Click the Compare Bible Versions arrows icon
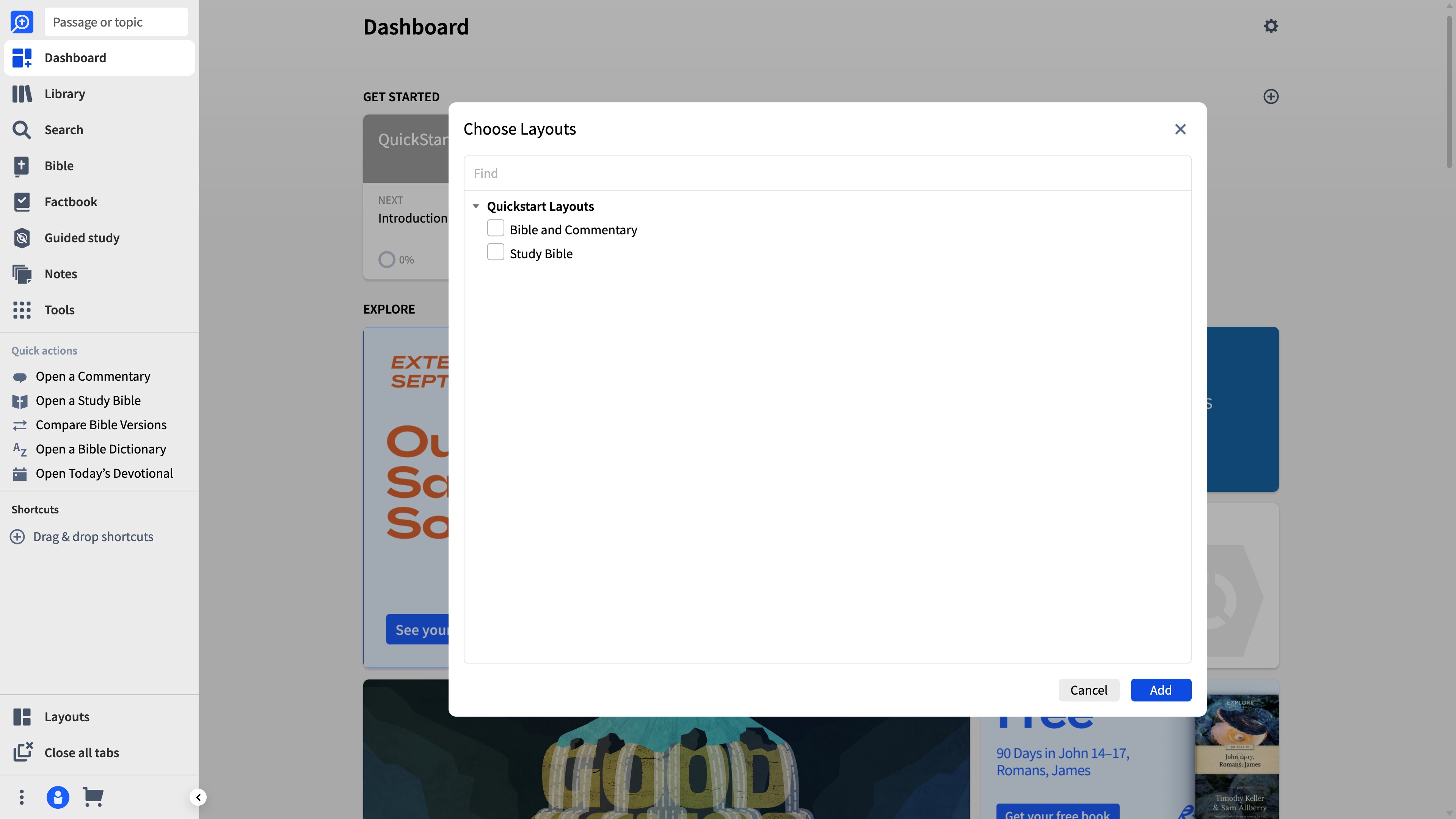Viewport: 1456px width, 819px height. [20, 425]
